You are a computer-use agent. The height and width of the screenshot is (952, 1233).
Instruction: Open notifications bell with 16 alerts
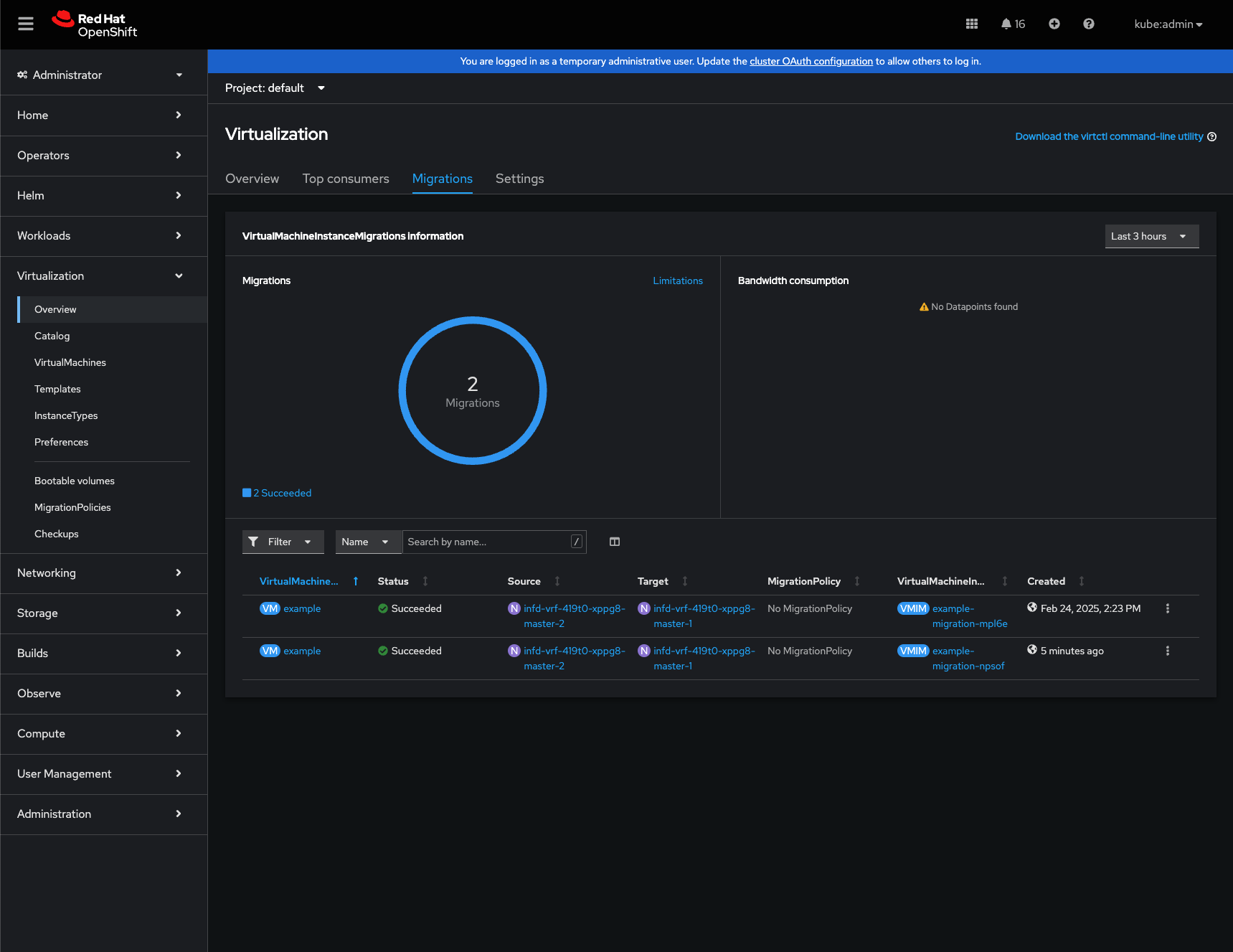[x=1013, y=24]
